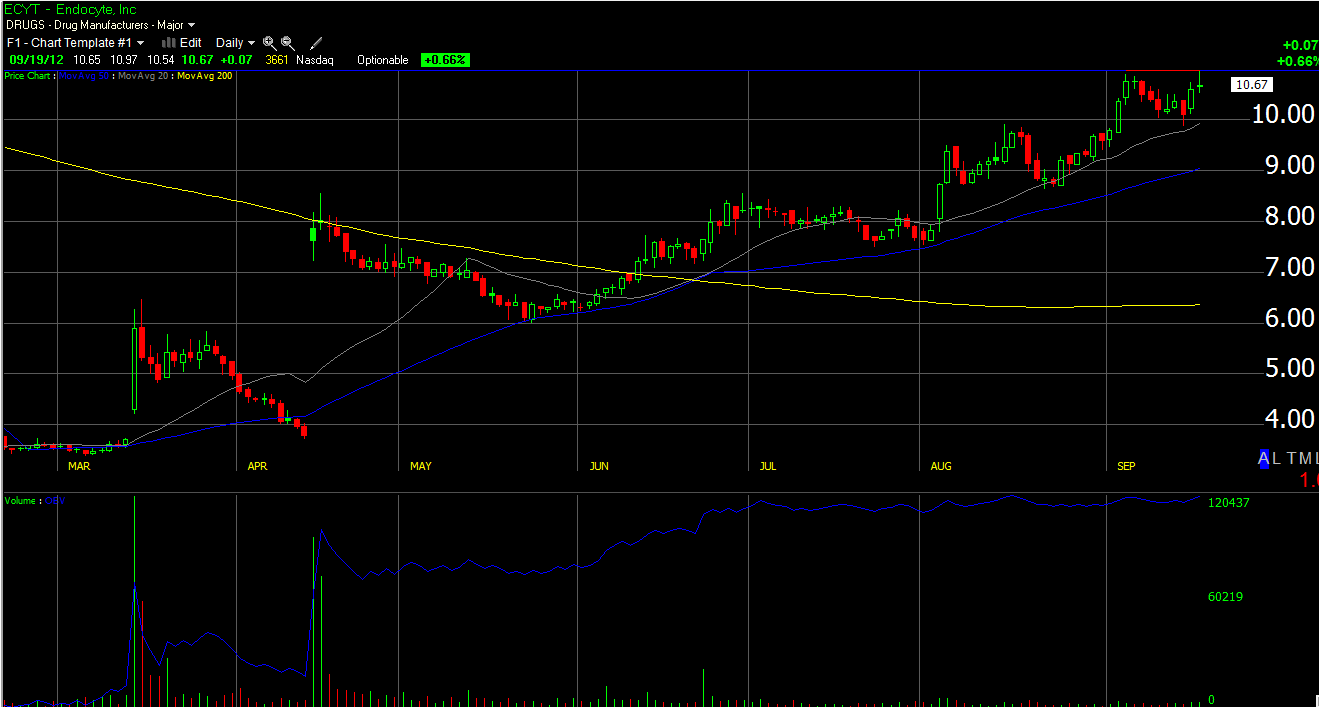Click the 10.97 high price value
The height and width of the screenshot is (707, 1319).
[124, 60]
